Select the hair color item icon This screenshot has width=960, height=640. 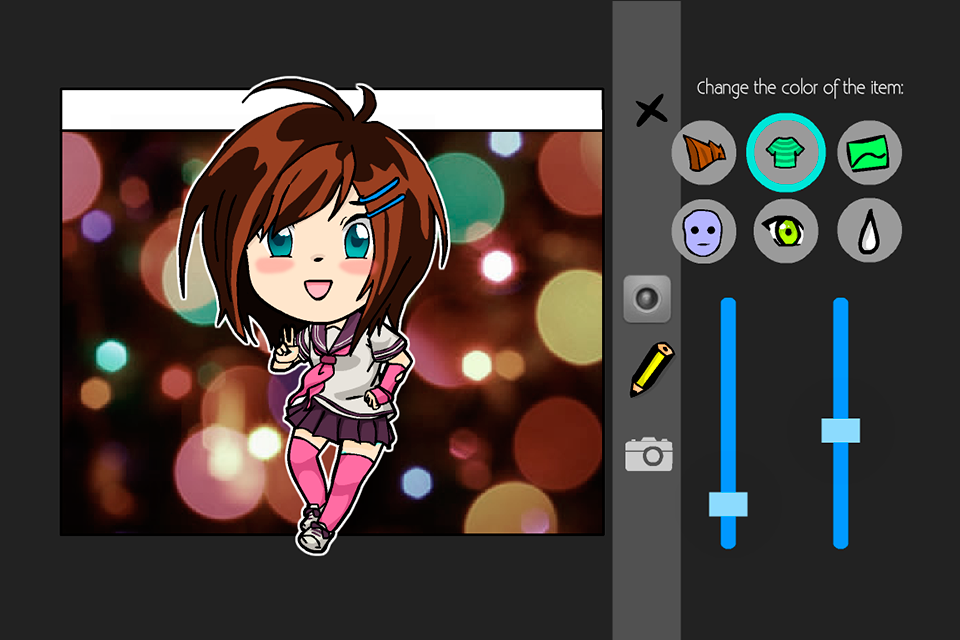click(703, 152)
